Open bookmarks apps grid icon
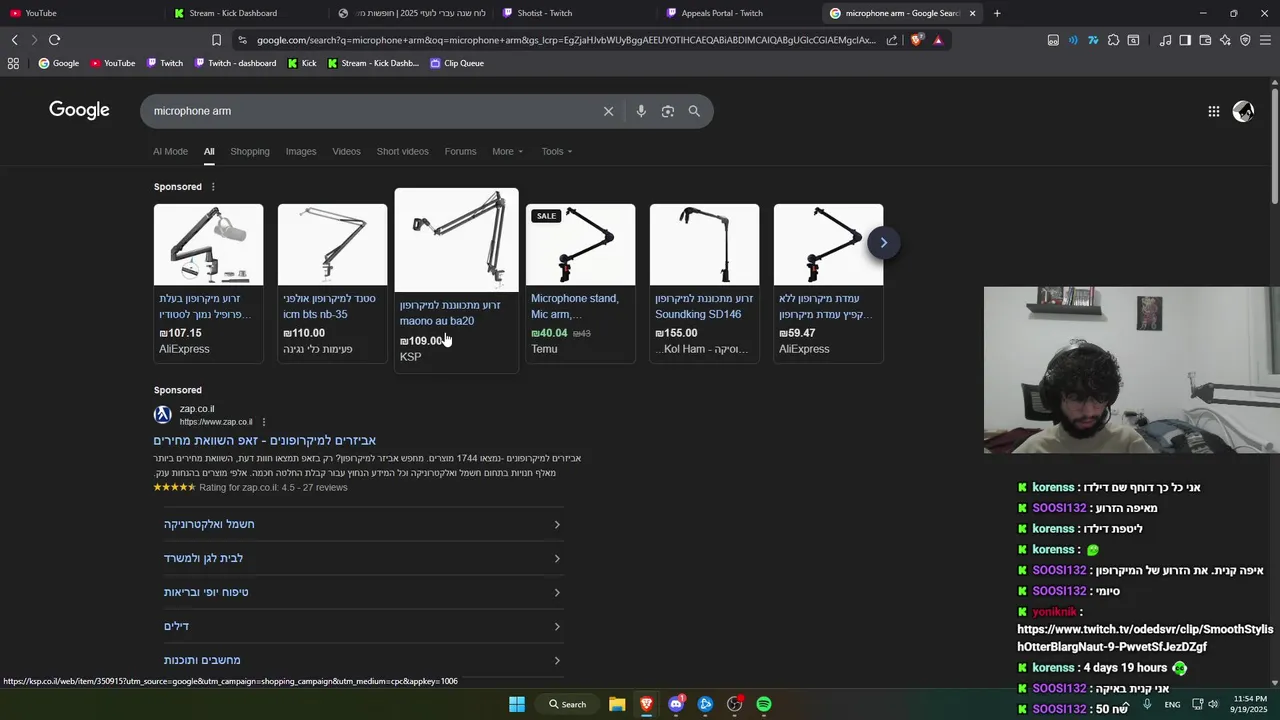Image resolution: width=1280 pixels, height=720 pixels. [13, 63]
